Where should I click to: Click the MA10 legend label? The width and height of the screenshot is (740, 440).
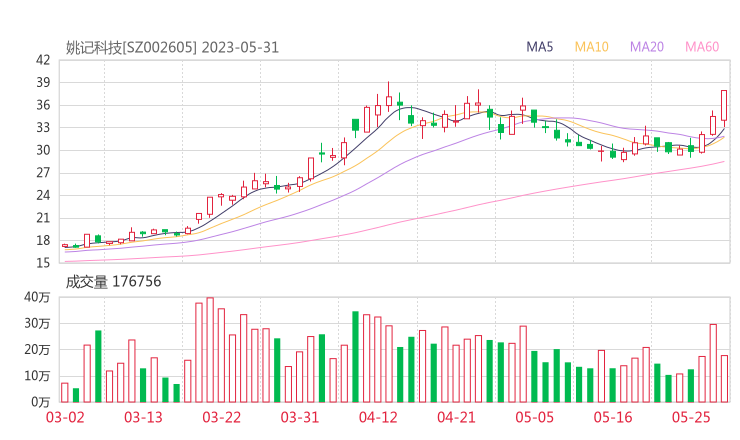[x=591, y=47]
